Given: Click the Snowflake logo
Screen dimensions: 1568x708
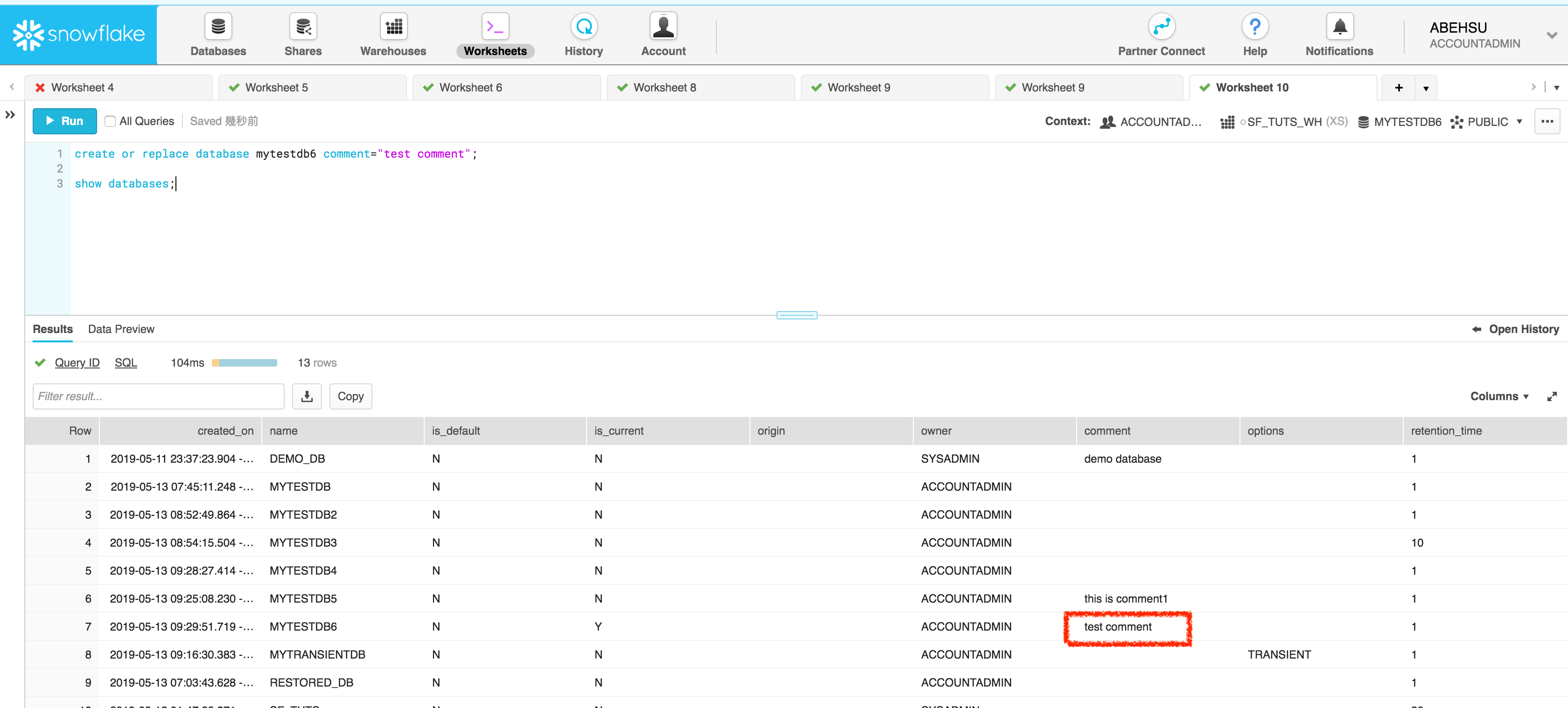Looking at the screenshot, I should click(x=78, y=35).
